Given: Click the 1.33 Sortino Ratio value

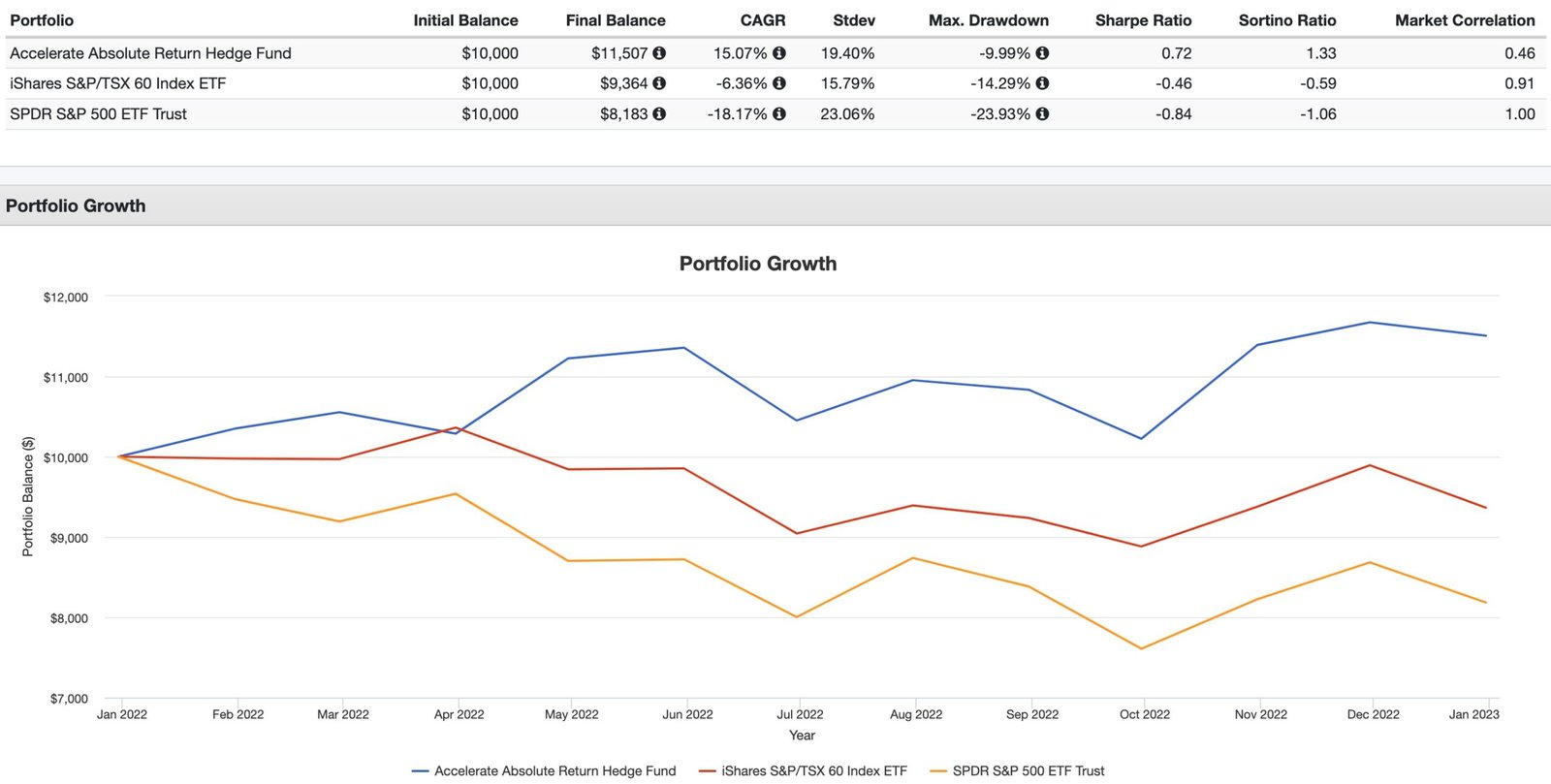Looking at the screenshot, I should pyautogui.click(x=1320, y=53).
